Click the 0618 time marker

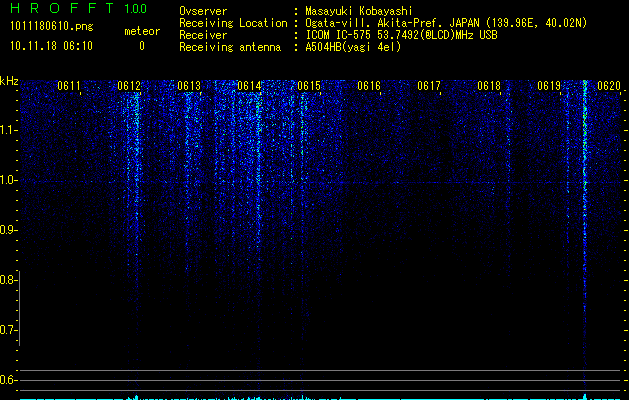(489, 86)
